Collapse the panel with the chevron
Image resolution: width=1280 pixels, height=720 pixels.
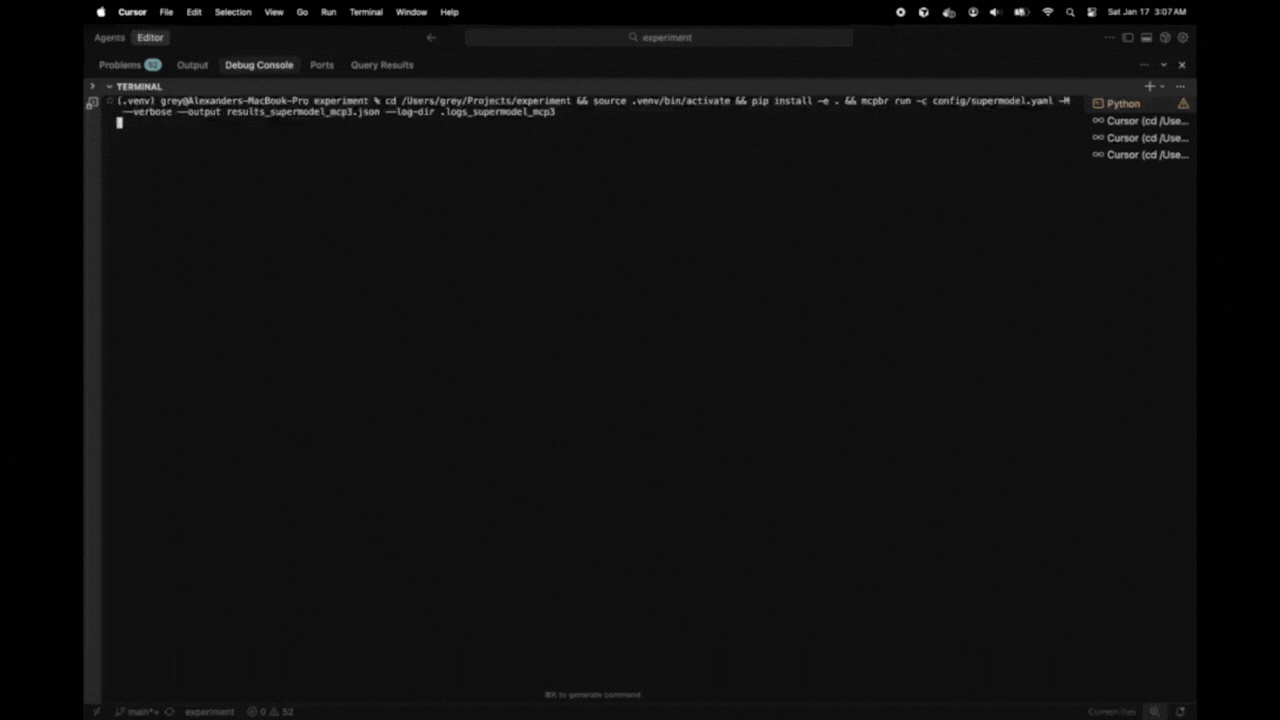pos(1164,65)
